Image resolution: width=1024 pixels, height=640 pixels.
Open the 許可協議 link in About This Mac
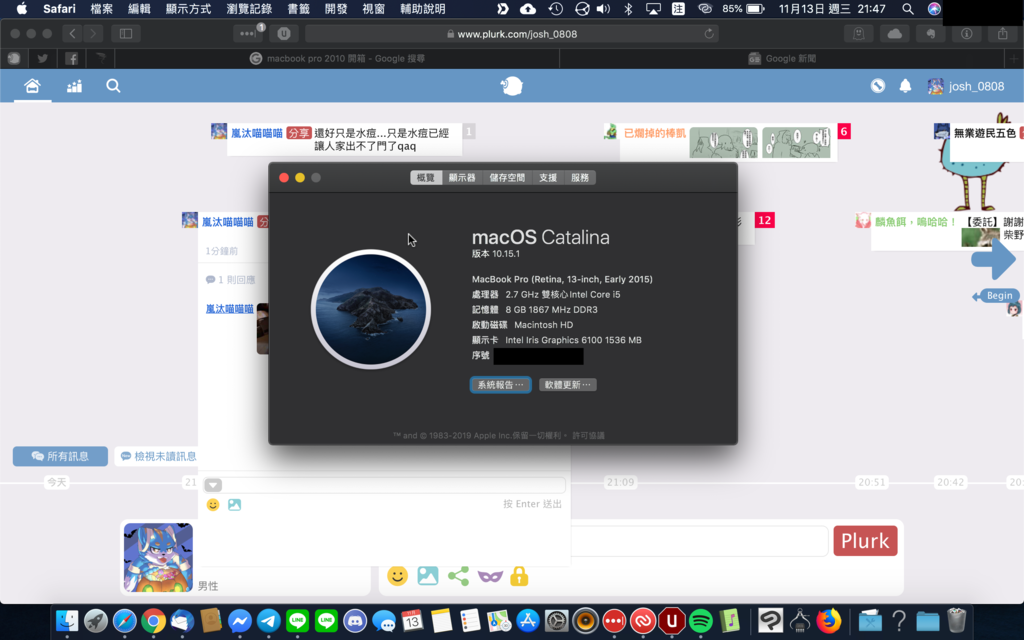point(588,435)
